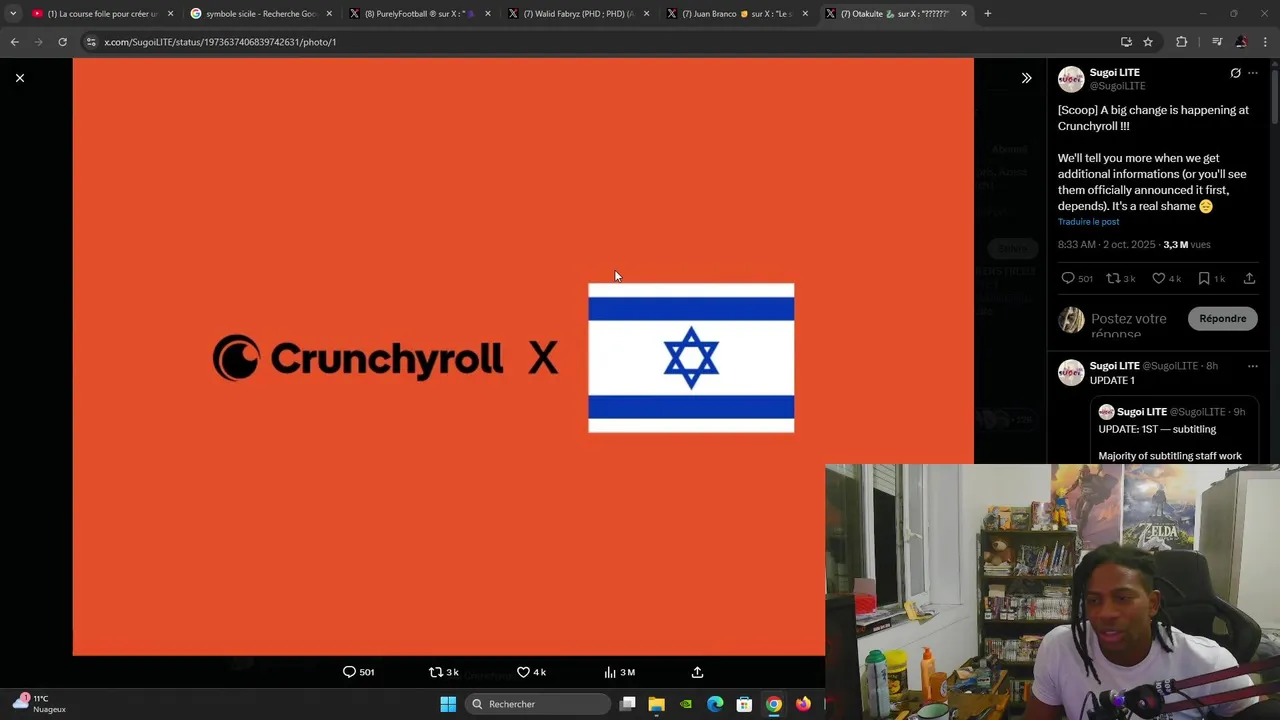The image size is (1280, 720).
Task: Go back in browser
Action: pyautogui.click(x=14, y=42)
